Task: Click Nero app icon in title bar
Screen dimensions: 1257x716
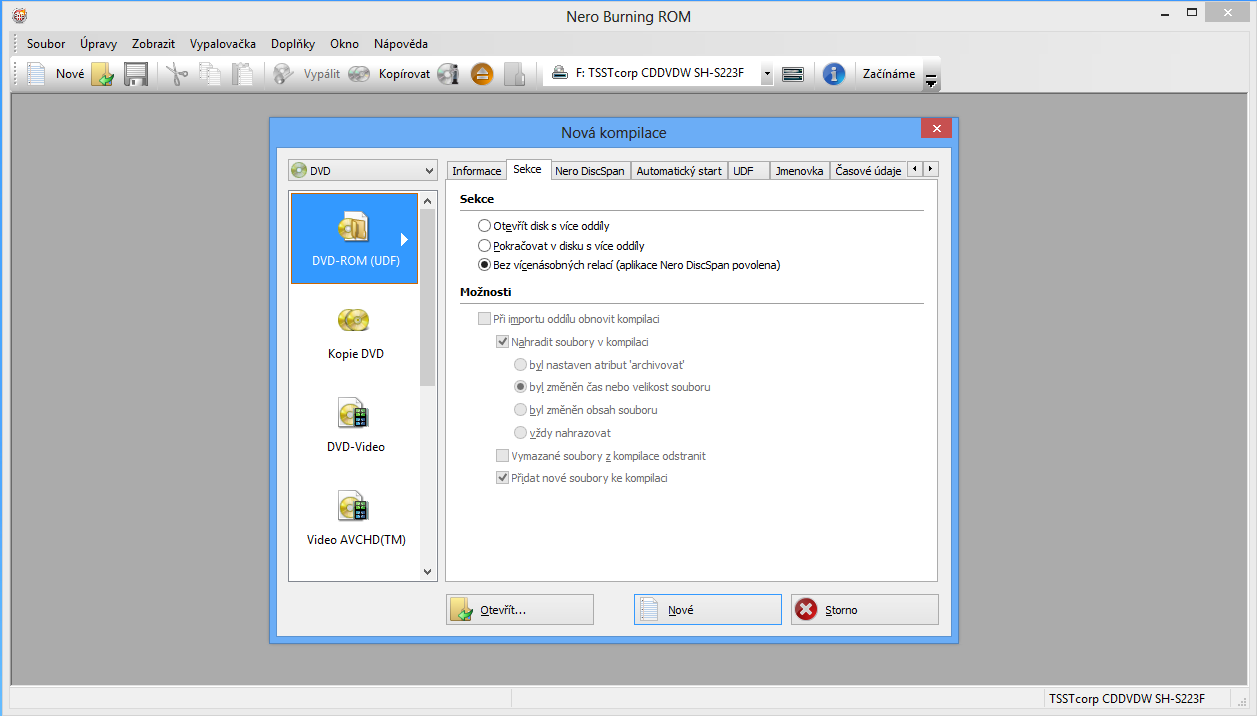Action: coord(19,16)
